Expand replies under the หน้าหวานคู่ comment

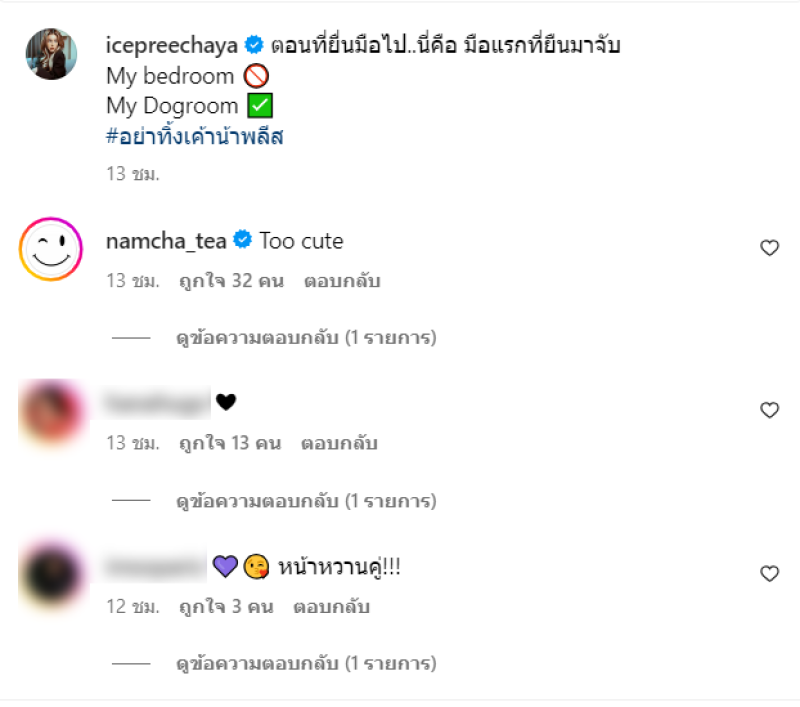click(306, 663)
